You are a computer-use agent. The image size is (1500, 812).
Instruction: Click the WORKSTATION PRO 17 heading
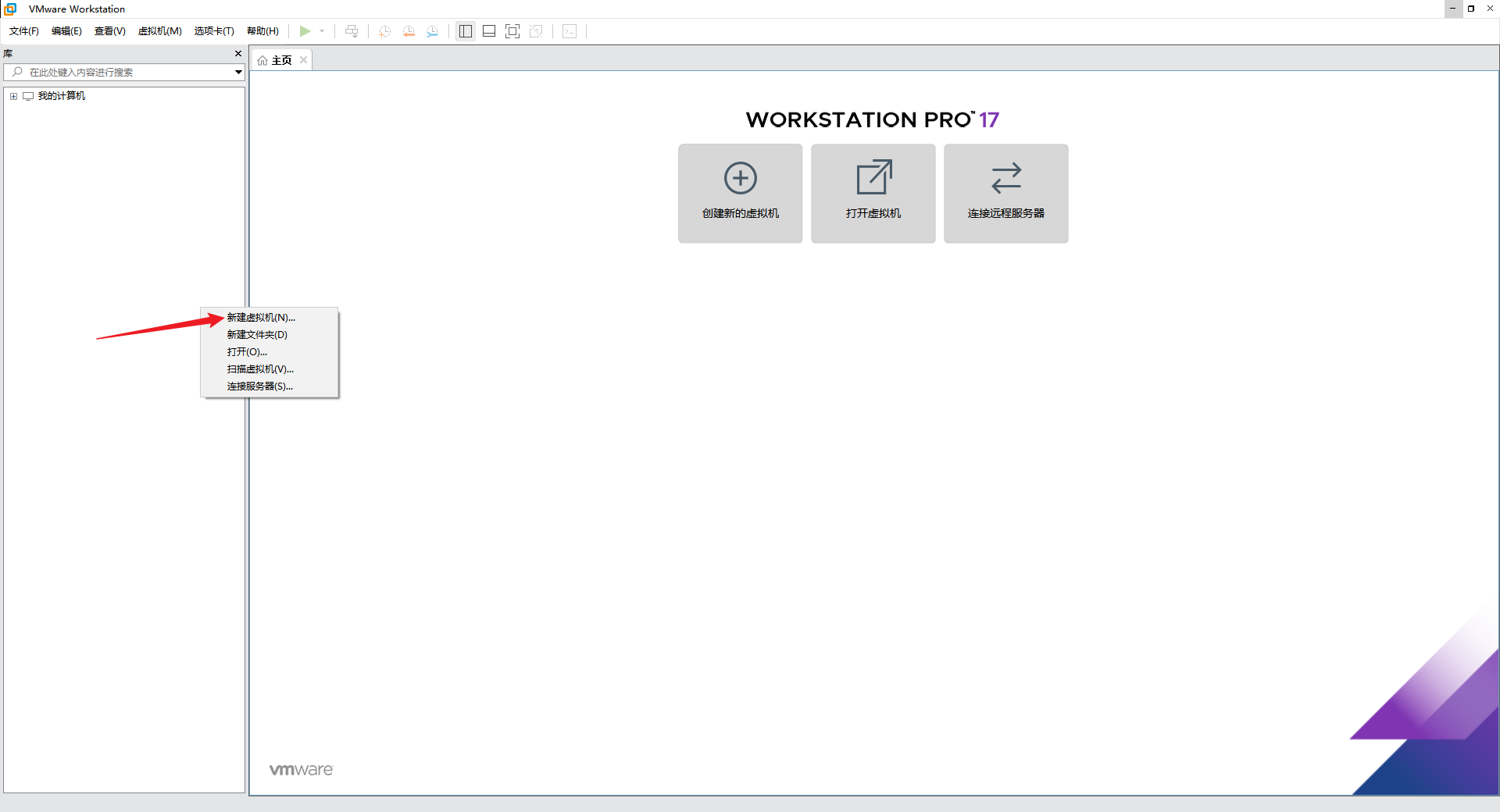coord(873,119)
